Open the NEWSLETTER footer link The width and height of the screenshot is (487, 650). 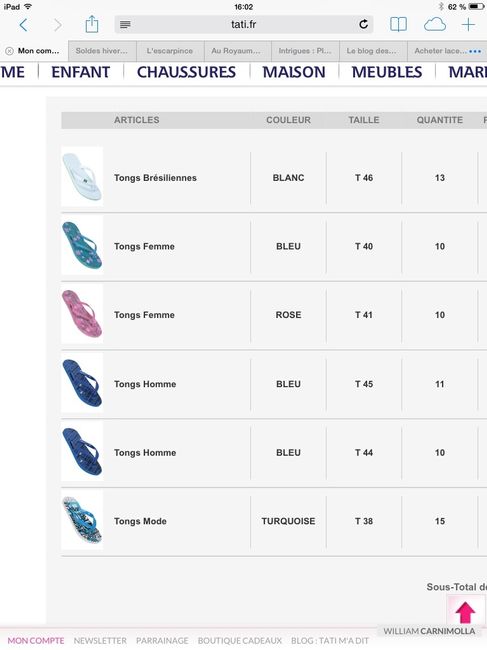(x=100, y=641)
